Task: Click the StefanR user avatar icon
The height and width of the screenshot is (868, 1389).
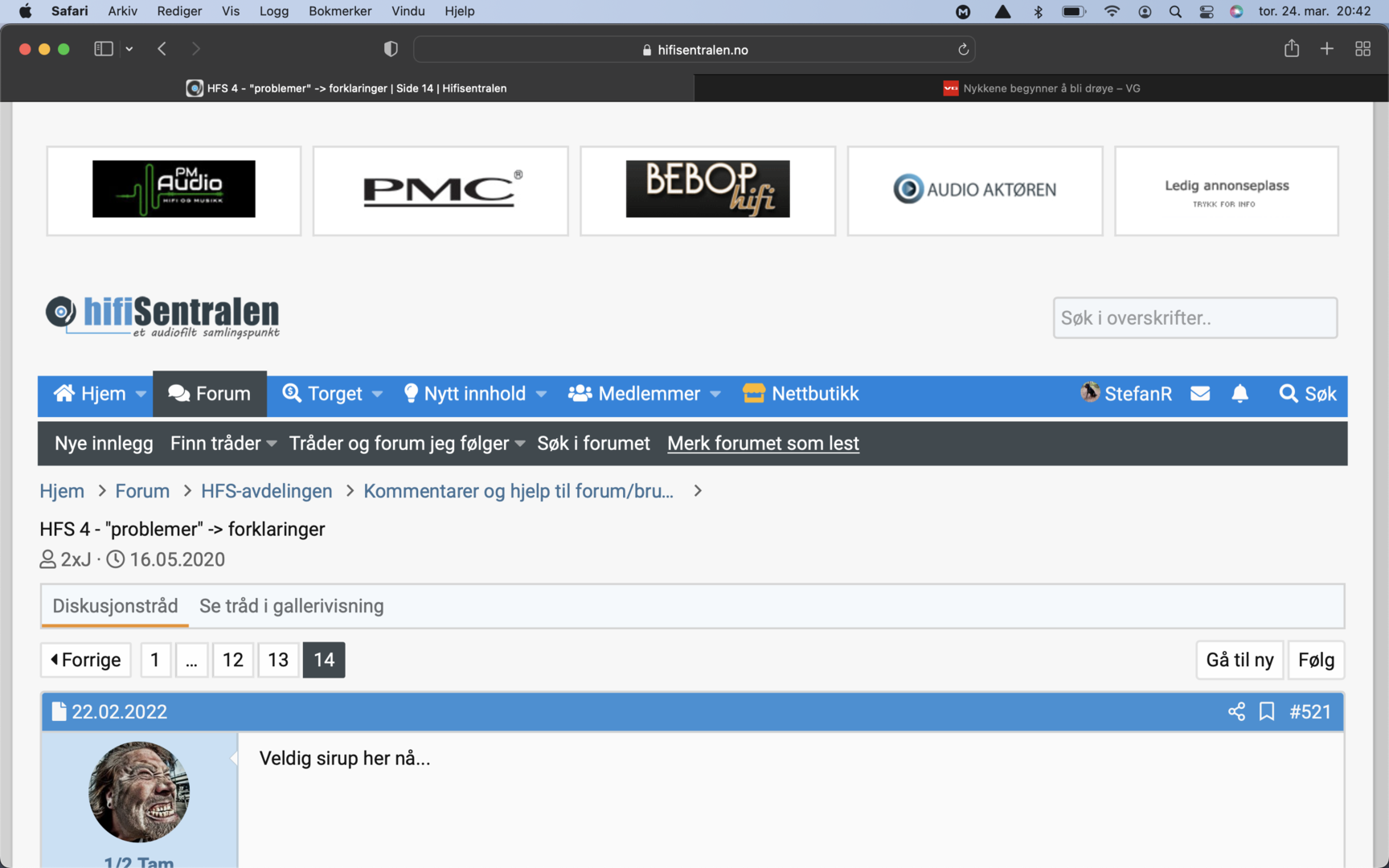Action: [x=1090, y=392]
